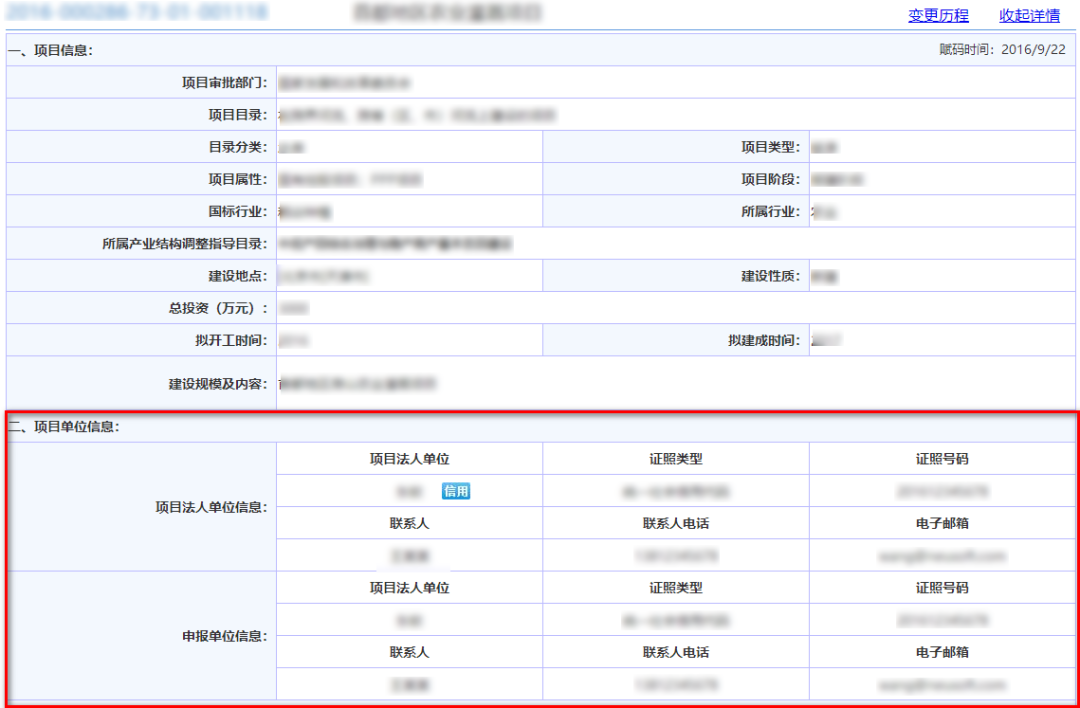Click the 项目目录 field label

tap(237, 115)
